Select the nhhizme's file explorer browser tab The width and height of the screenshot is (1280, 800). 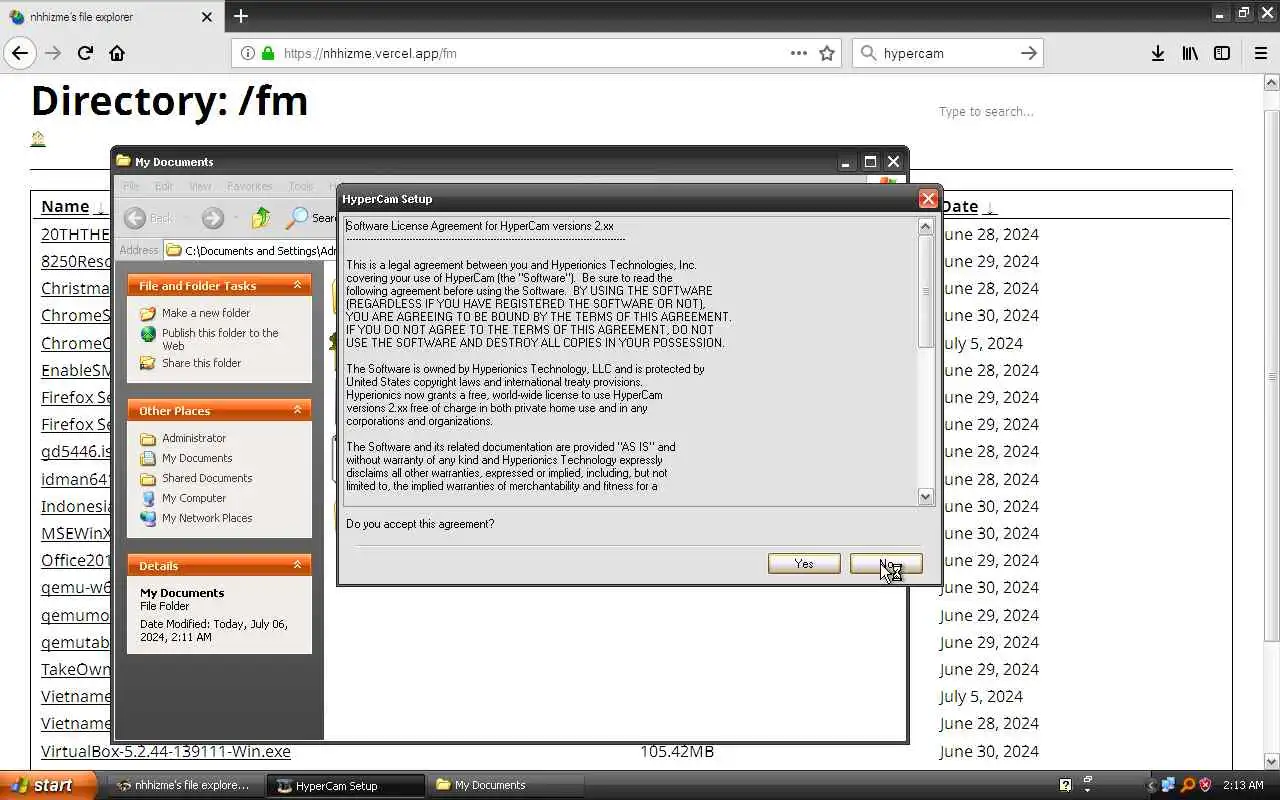pos(111,17)
